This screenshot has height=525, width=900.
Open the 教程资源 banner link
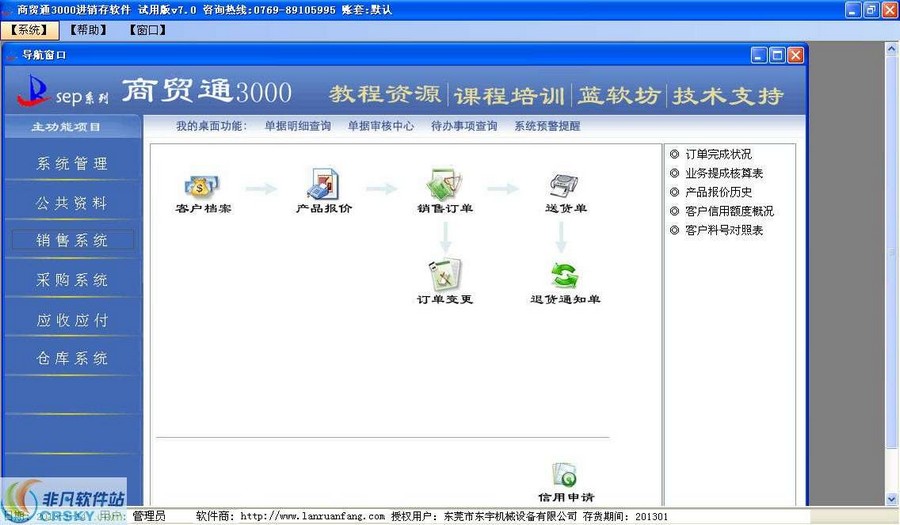pyautogui.click(x=385, y=94)
